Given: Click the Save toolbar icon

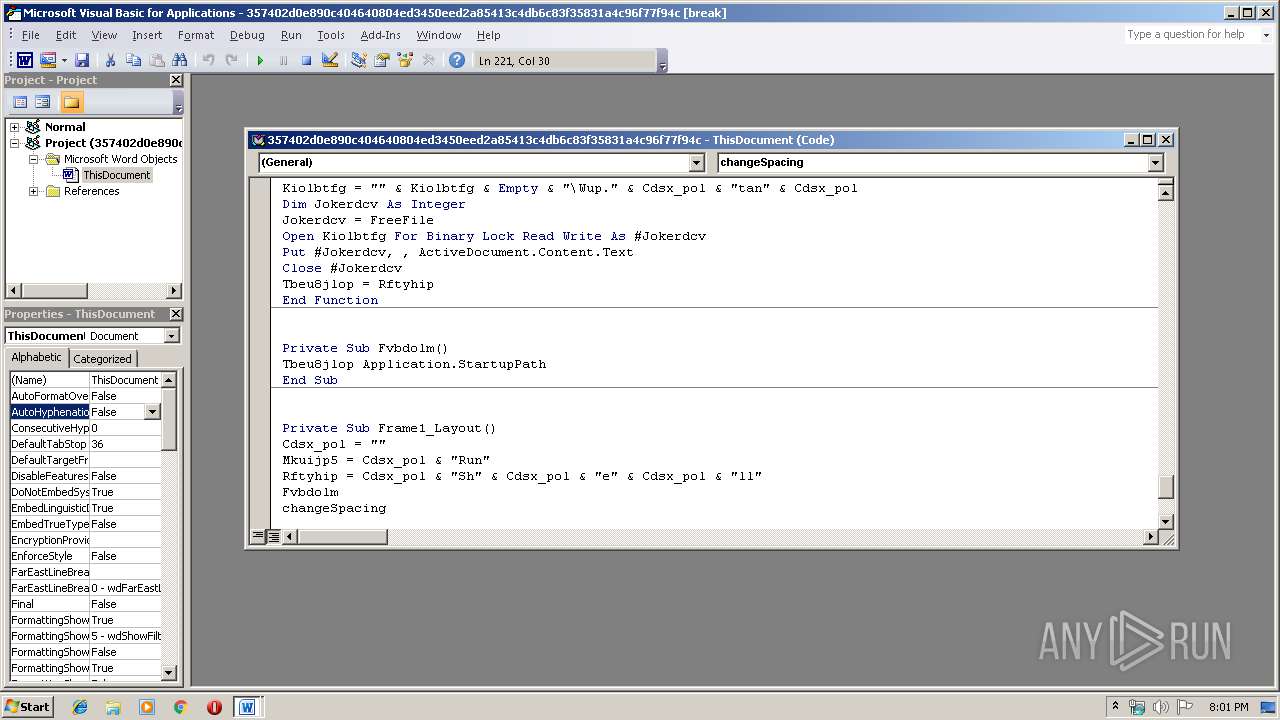Looking at the screenshot, I should click(82, 61).
